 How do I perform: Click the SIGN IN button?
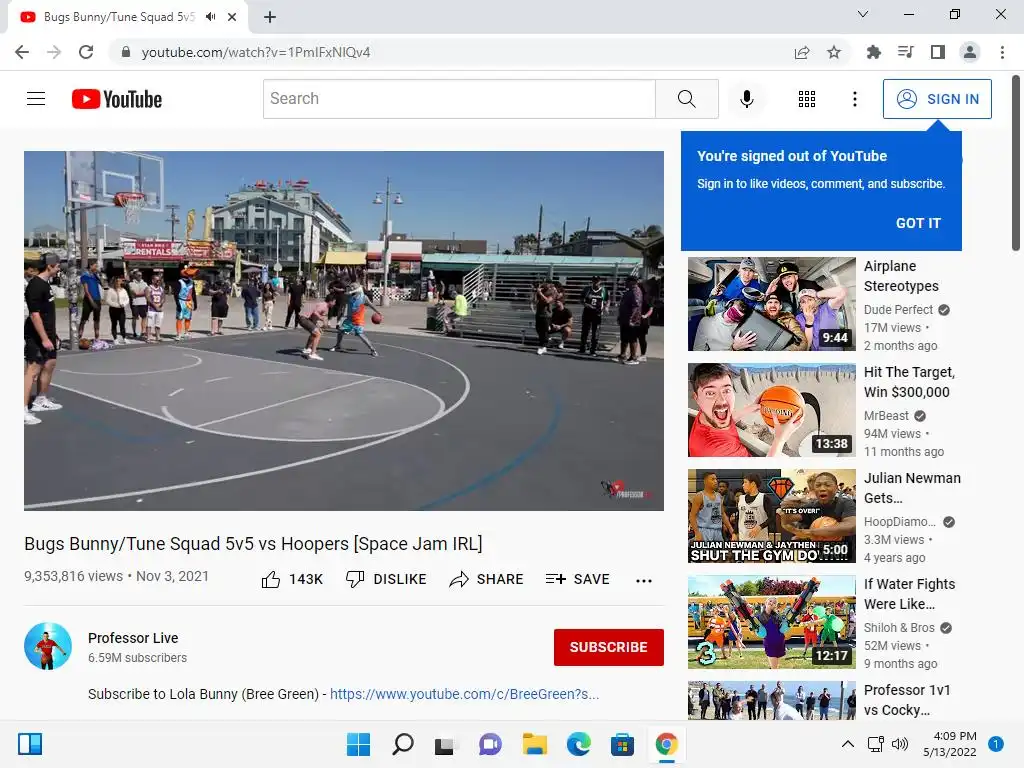(x=937, y=99)
